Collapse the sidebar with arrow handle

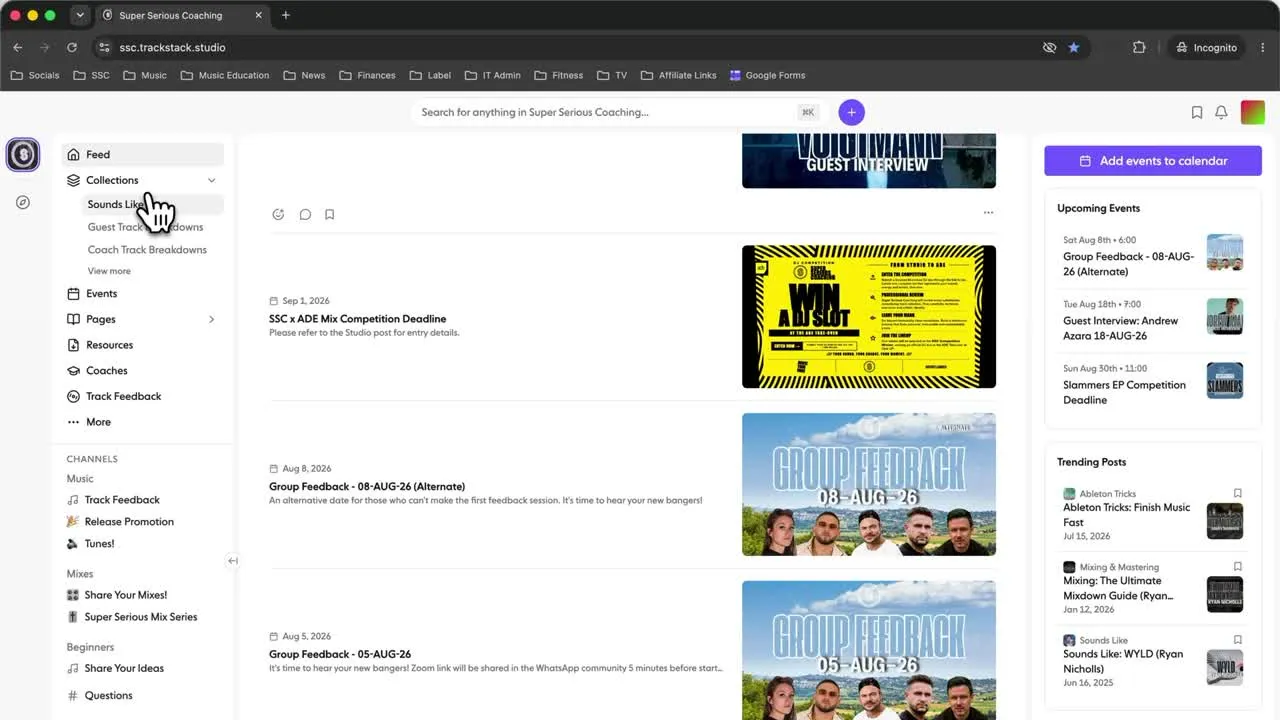coord(233,561)
